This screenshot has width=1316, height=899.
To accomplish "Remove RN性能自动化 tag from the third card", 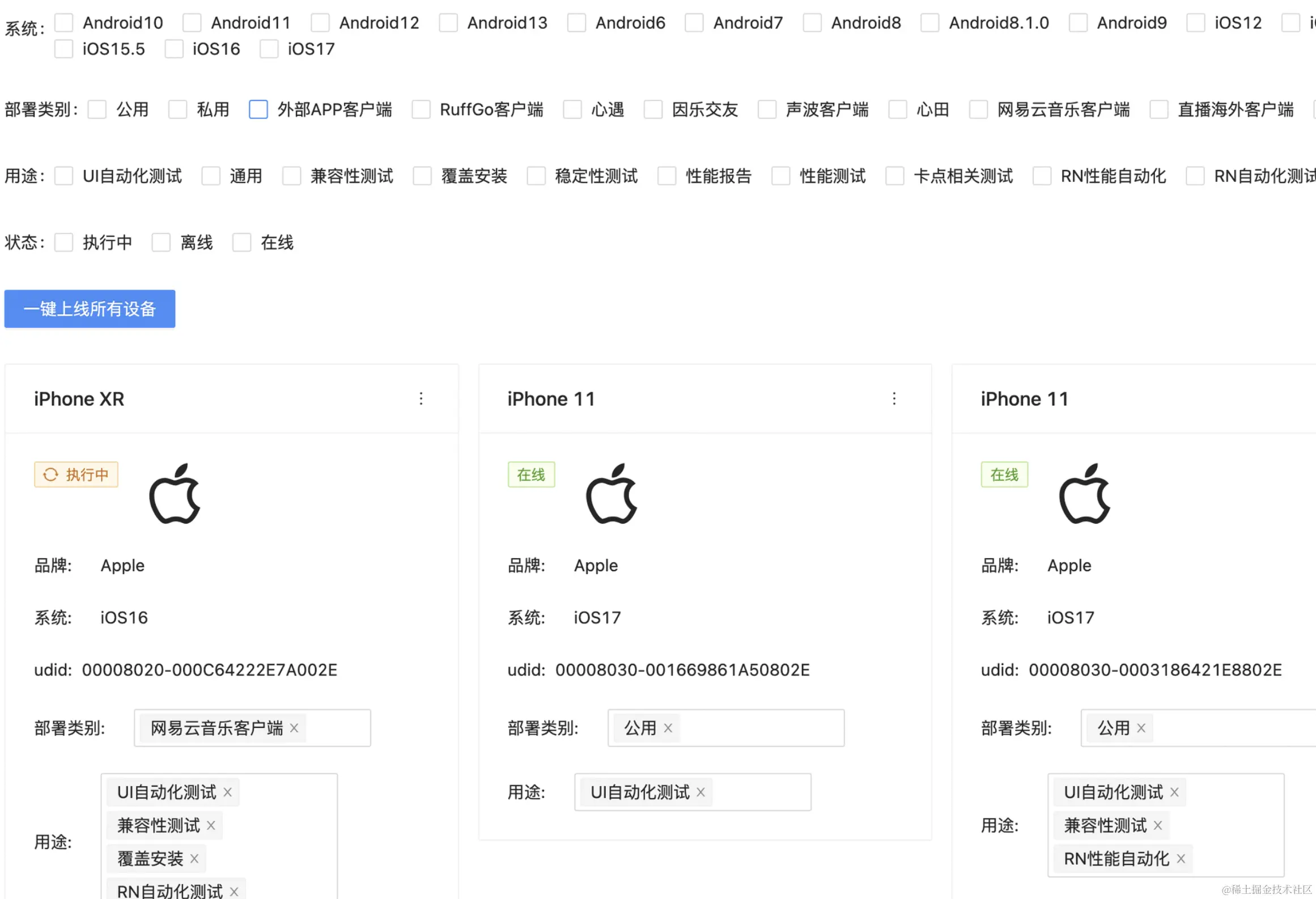I will (x=1181, y=859).
